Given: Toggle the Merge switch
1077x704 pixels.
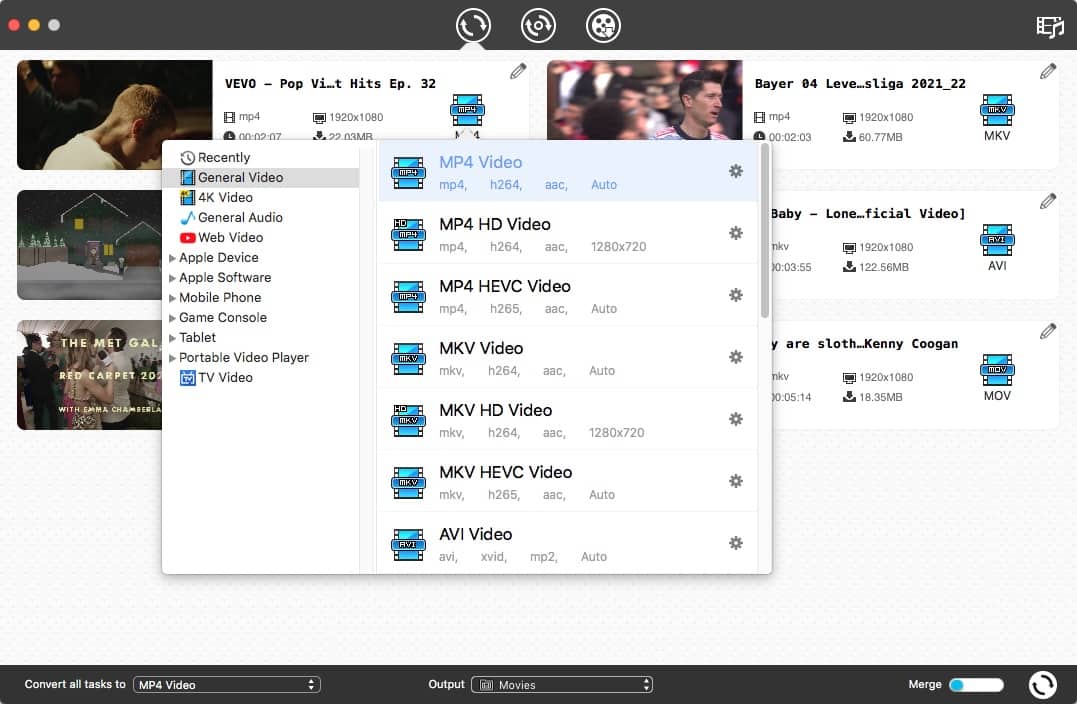Looking at the screenshot, I should pyautogui.click(x=975, y=685).
